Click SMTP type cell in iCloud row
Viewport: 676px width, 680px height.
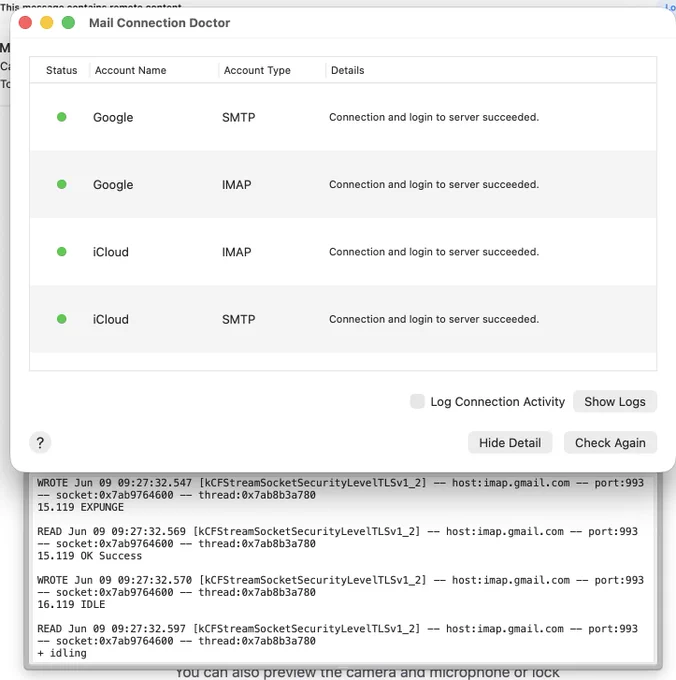point(238,320)
